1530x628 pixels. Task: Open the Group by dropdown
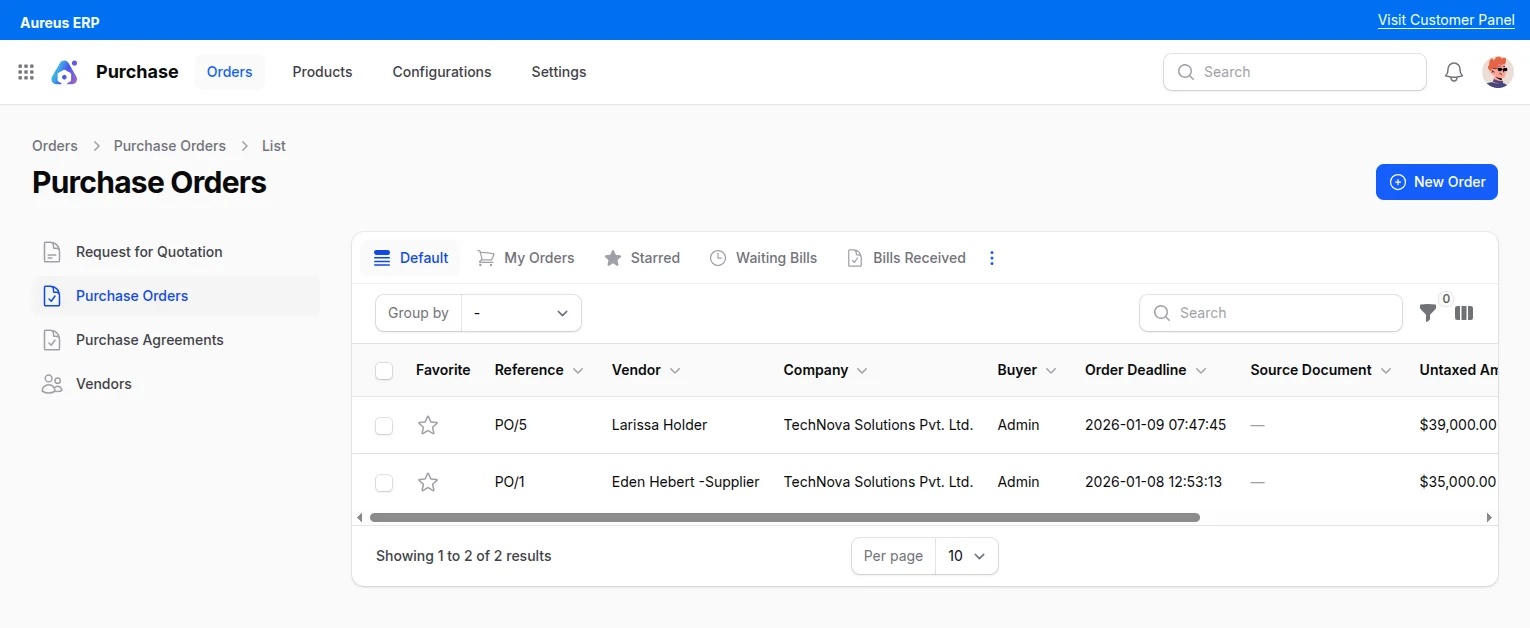tap(521, 313)
